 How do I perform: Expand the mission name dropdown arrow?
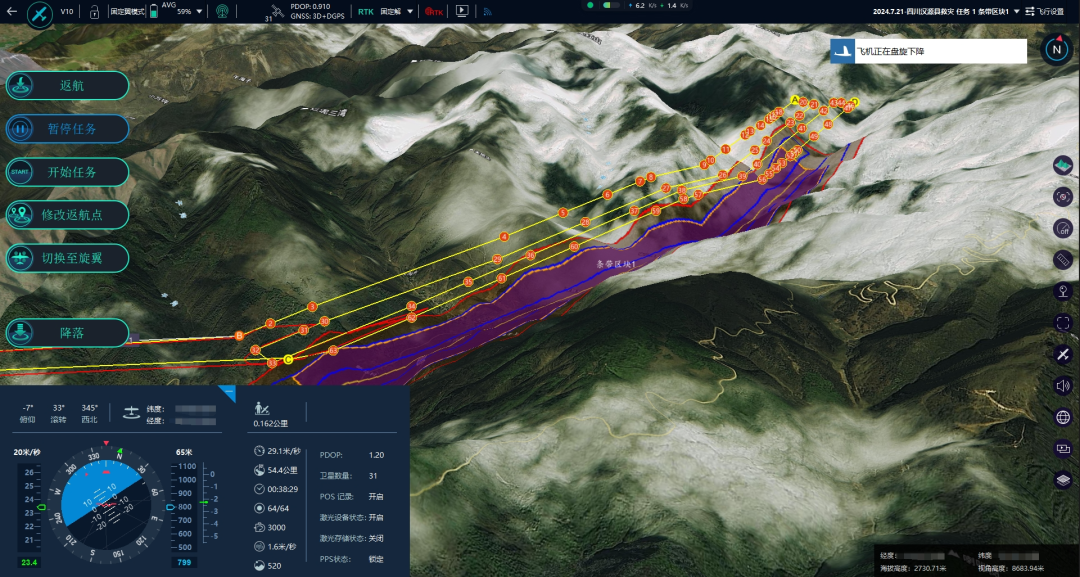pyautogui.click(x=1016, y=11)
